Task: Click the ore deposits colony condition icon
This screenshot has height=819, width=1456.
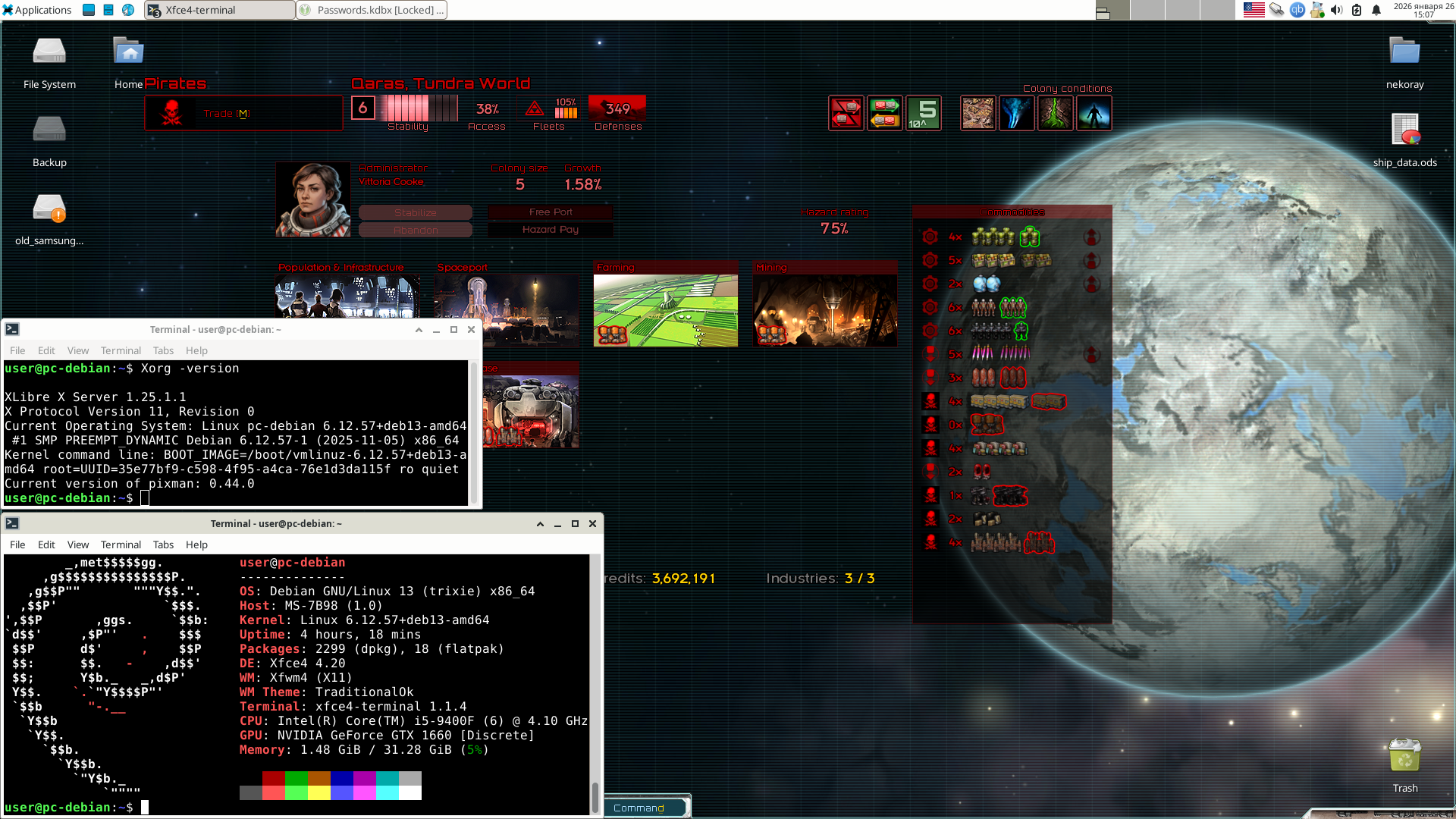Action: 978,113
